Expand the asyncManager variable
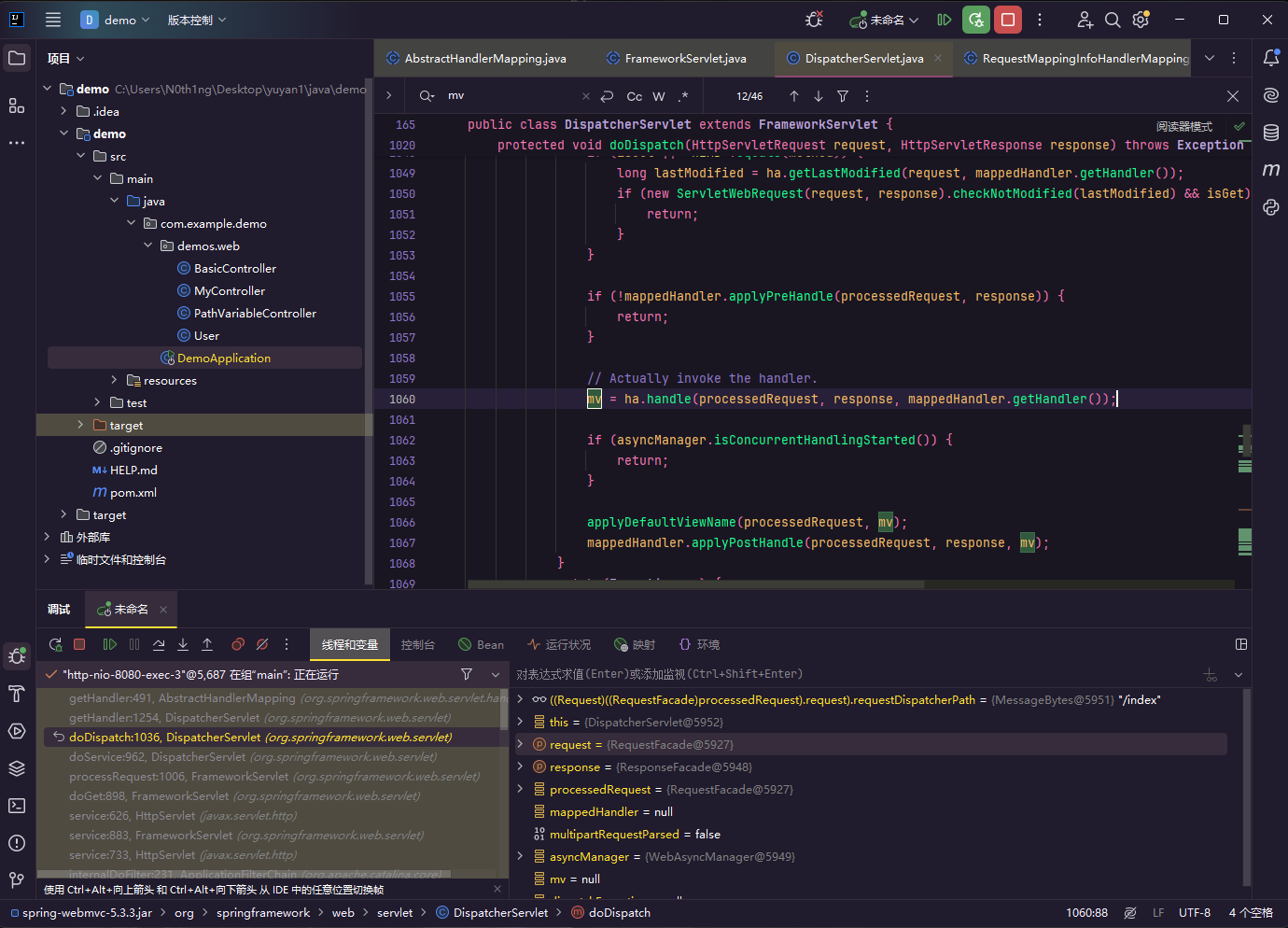This screenshot has width=1288, height=928. click(x=520, y=856)
